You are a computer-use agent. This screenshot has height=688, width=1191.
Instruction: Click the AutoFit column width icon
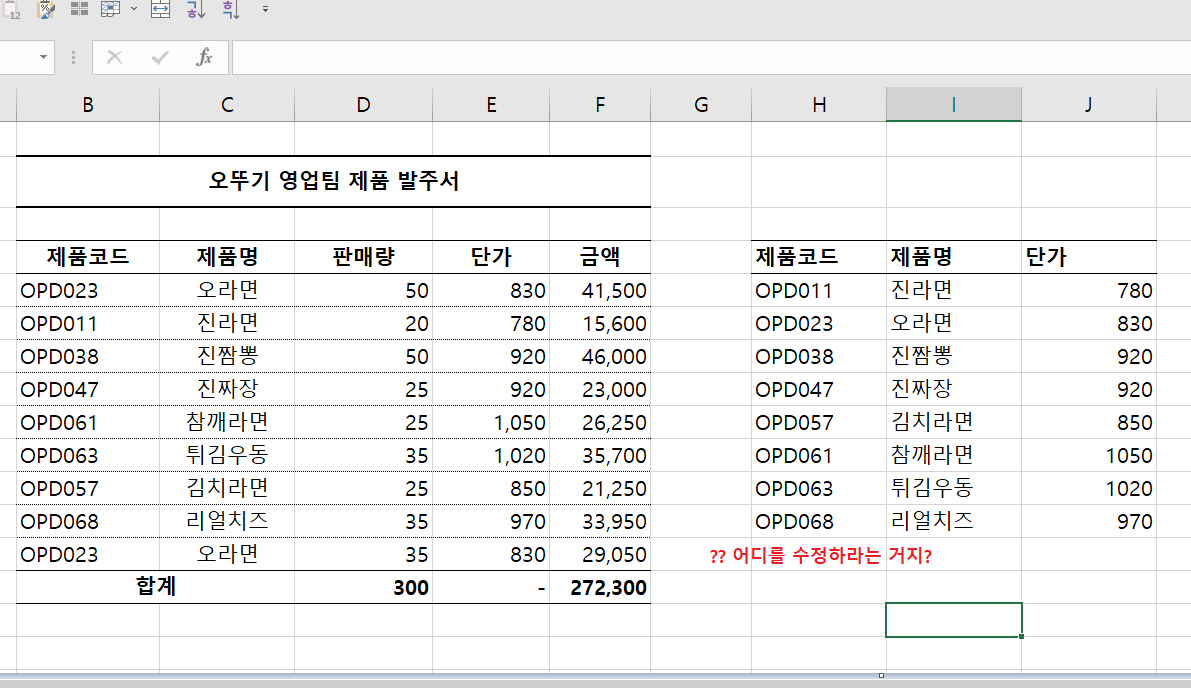pyautogui.click(x=160, y=9)
